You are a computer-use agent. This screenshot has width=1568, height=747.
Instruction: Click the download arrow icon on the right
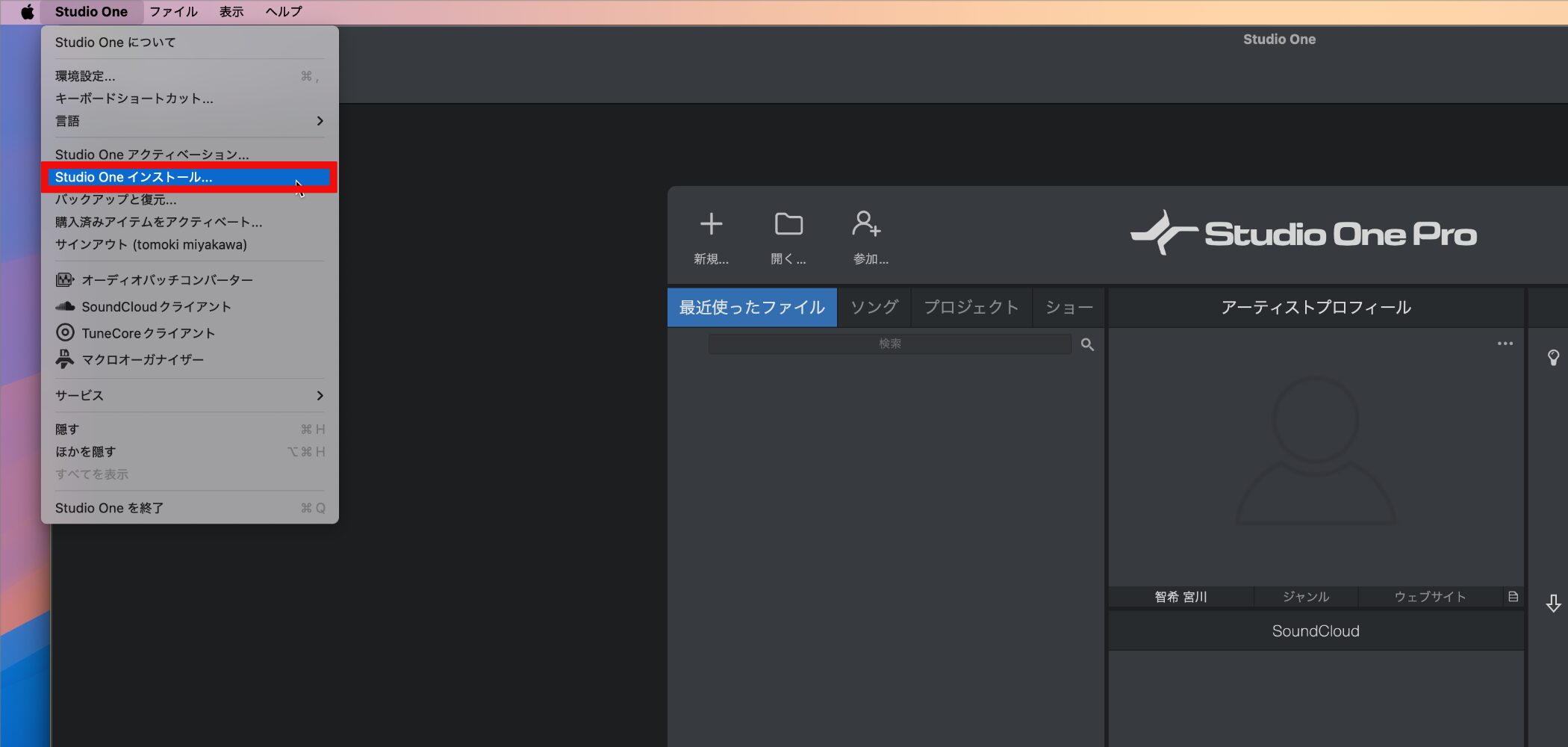point(1553,604)
